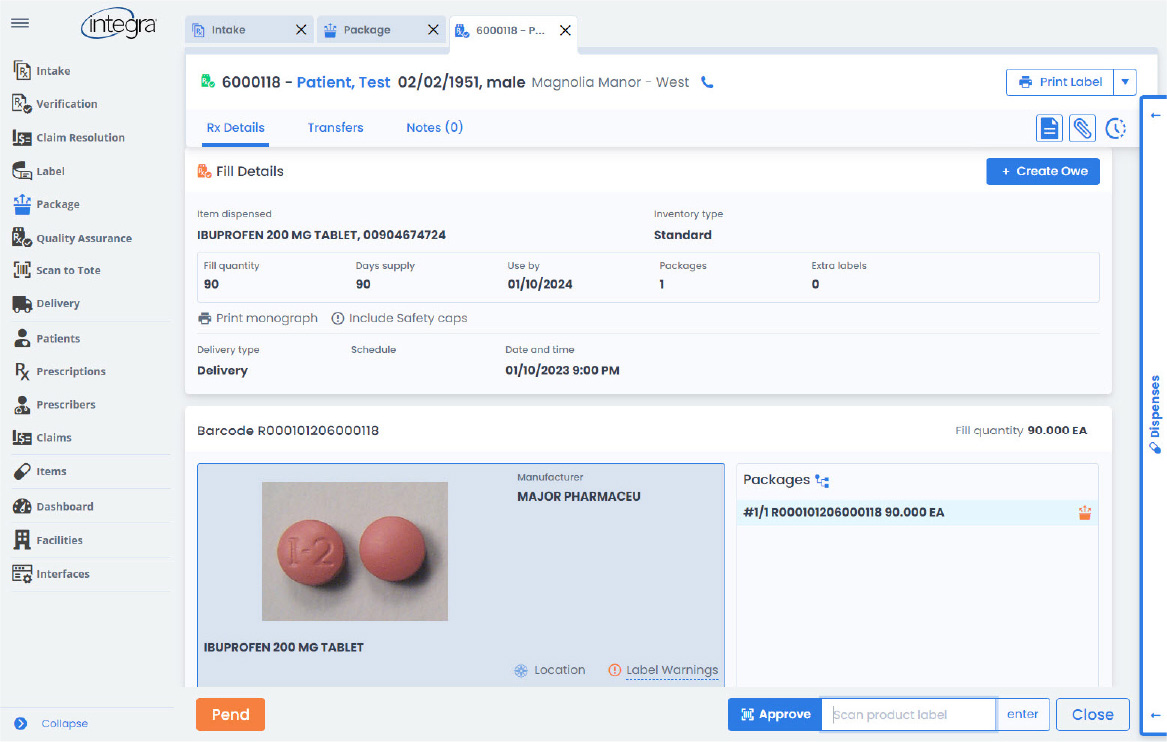The width and height of the screenshot is (1167, 742).
Task: Open Quality Assurance in sidebar
Action: [83, 238]
